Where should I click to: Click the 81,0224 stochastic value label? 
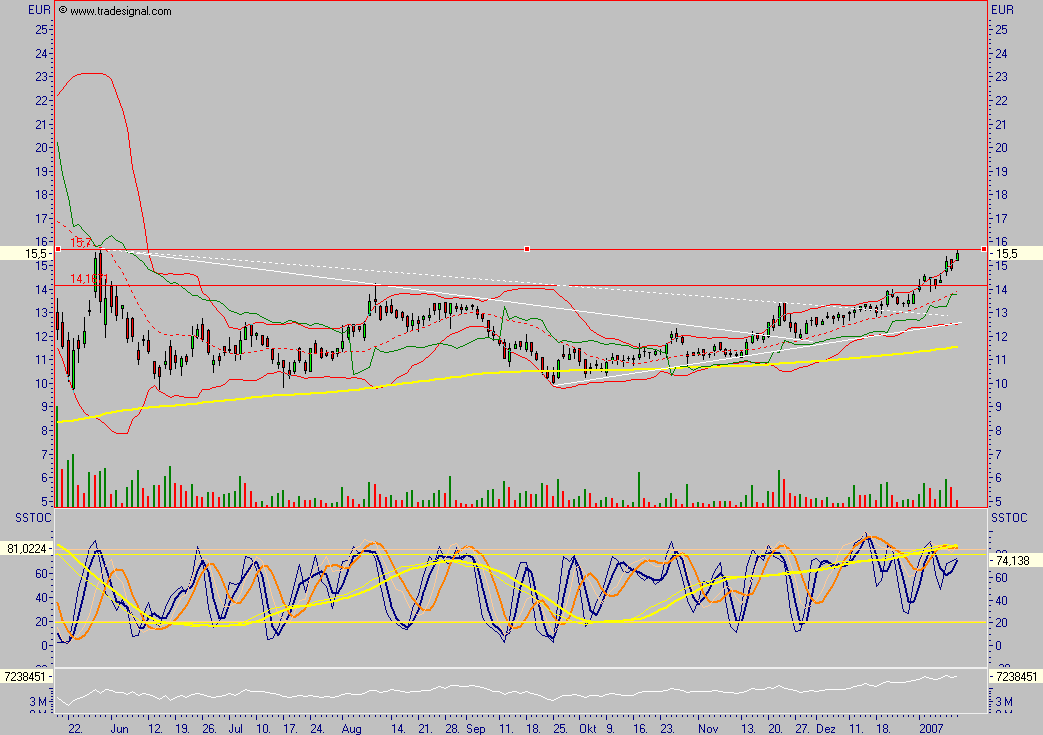[26, 548]
